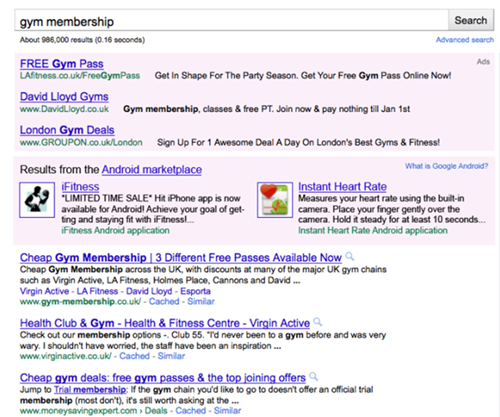The image size is (500, 417).
Task: Open the Esporta sitelink
Action: click(x=195, y=291)
